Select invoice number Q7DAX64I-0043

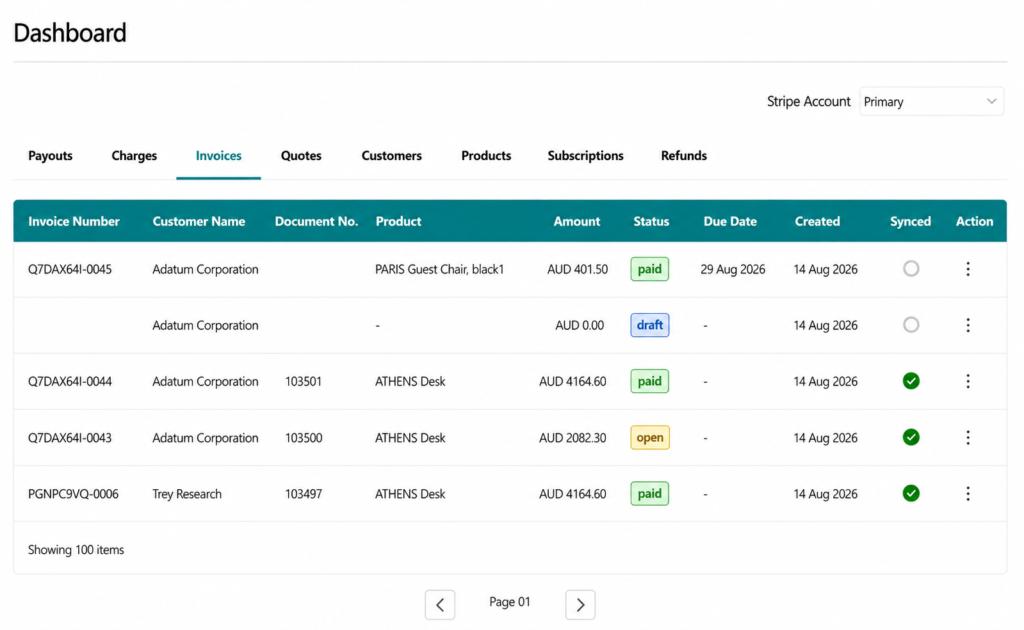point(70,437)
